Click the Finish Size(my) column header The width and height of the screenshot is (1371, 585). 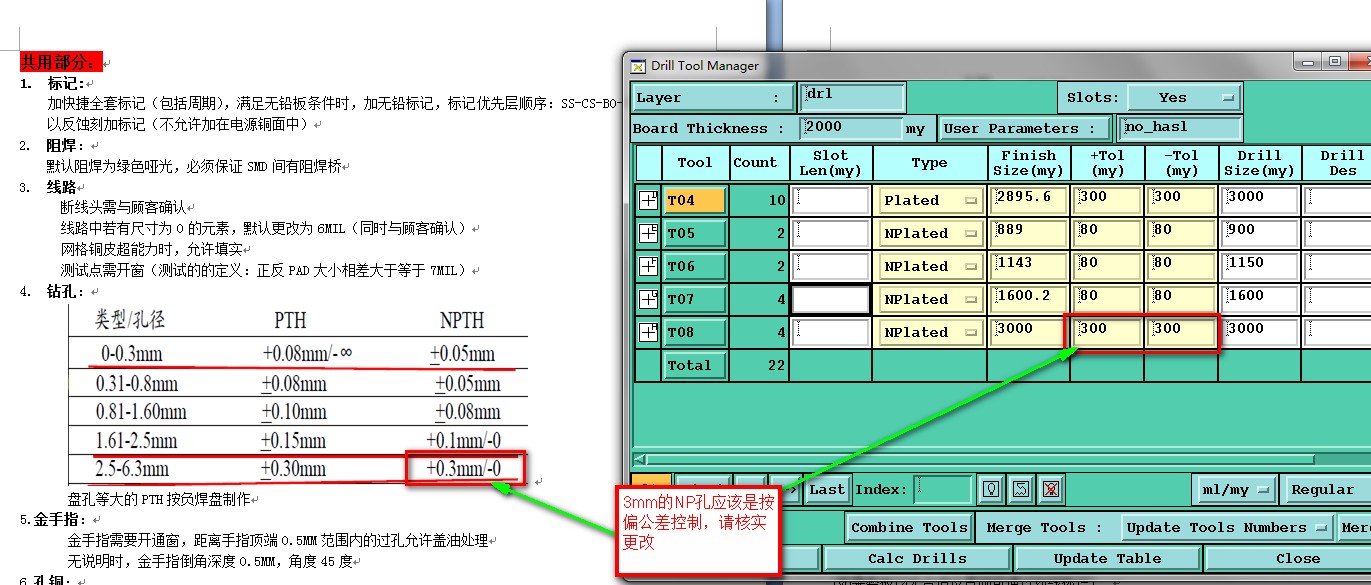point(1028,163)
